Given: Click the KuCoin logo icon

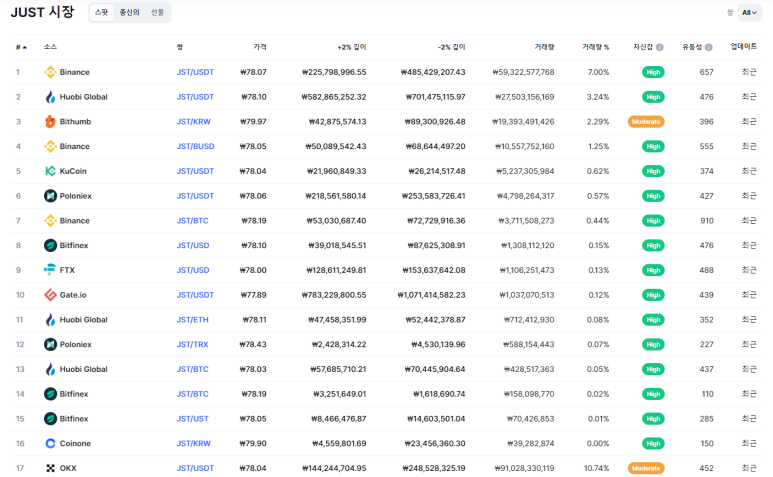Looking at the screenshot, I should tap(50, 171).
